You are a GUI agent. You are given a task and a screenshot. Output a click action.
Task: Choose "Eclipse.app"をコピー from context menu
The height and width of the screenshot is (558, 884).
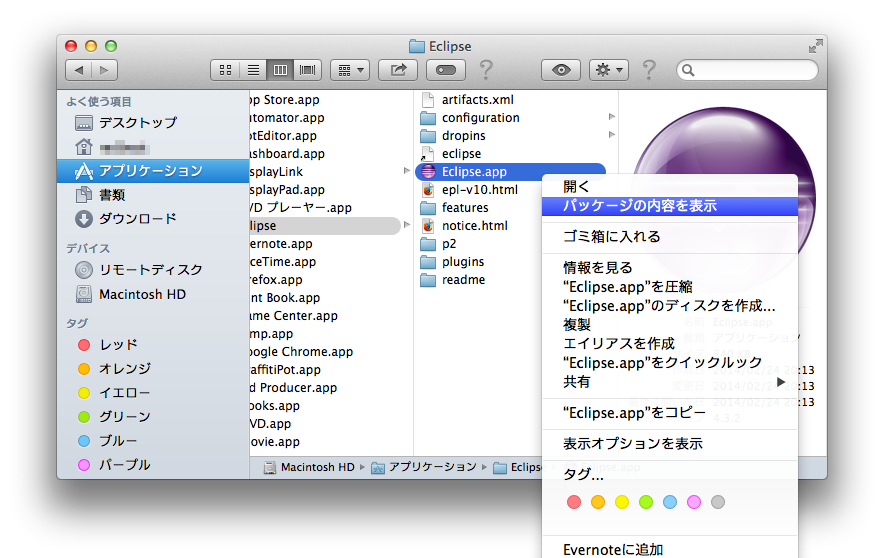pos(670,413)
